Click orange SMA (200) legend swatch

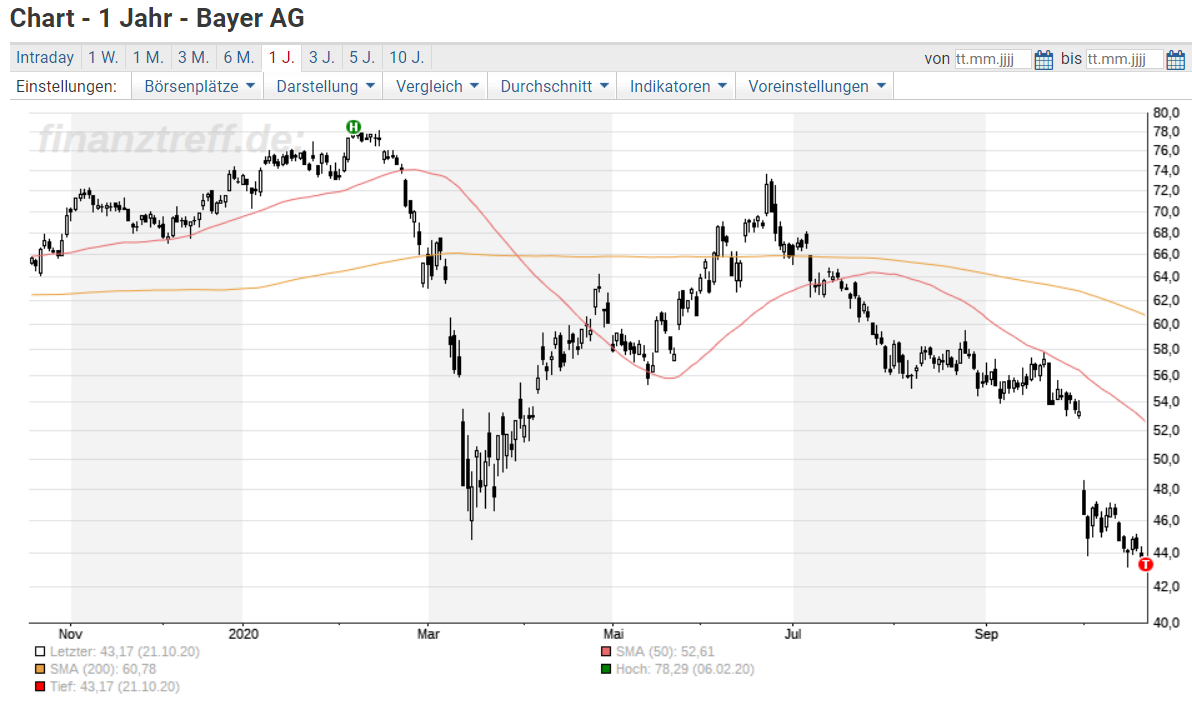40,669
